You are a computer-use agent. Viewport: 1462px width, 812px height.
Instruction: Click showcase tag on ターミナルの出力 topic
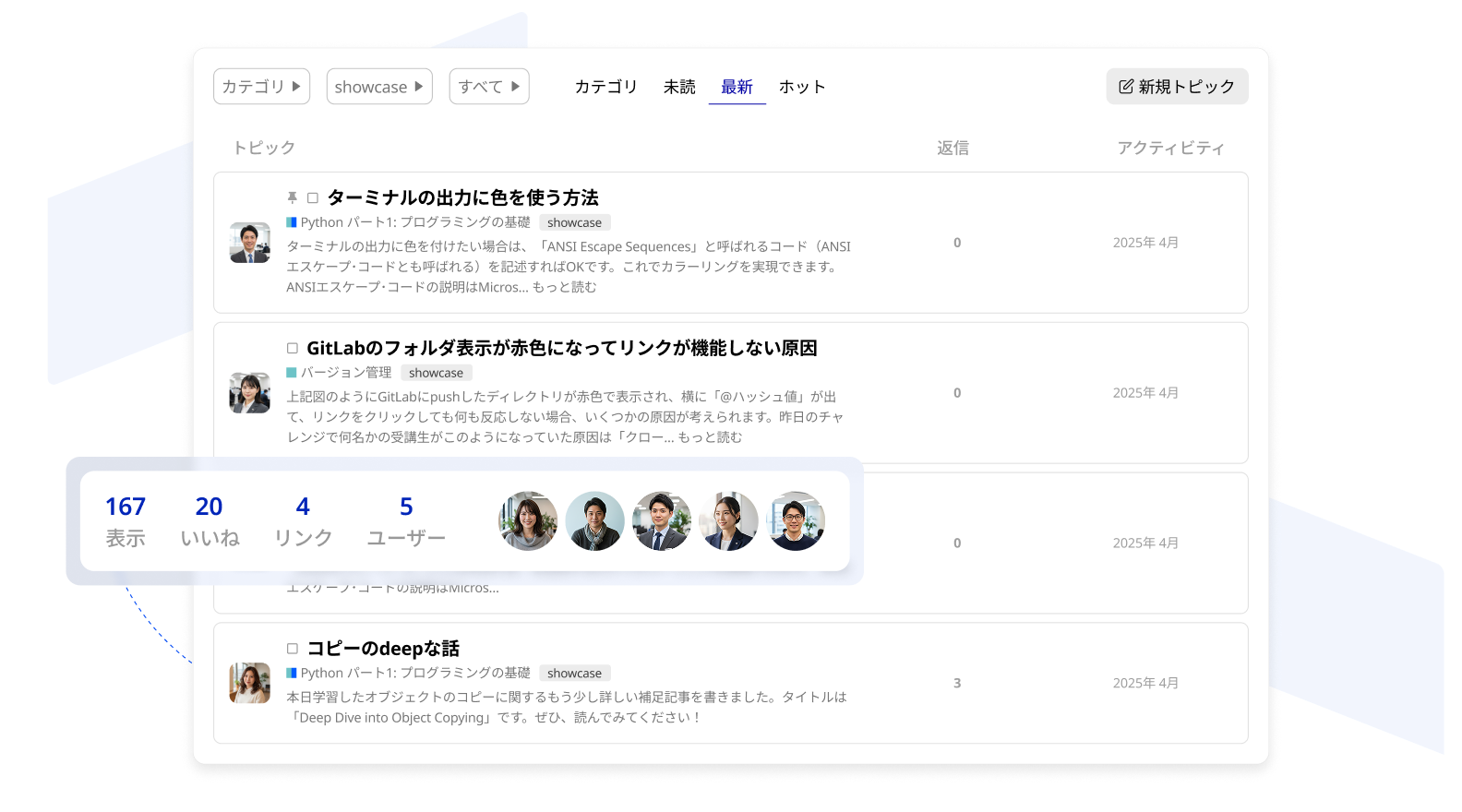(574, 222)
